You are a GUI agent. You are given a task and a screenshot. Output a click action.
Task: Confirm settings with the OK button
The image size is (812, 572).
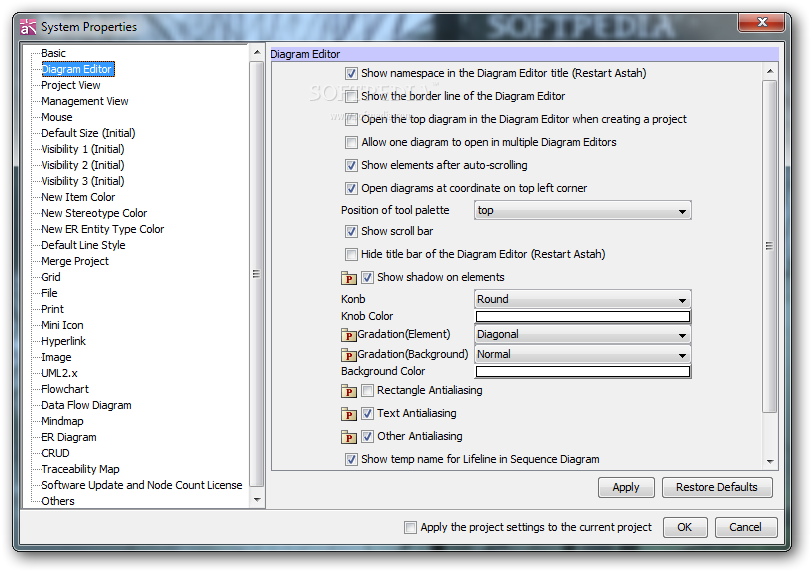pyautogui.click(x=685, y=527)
